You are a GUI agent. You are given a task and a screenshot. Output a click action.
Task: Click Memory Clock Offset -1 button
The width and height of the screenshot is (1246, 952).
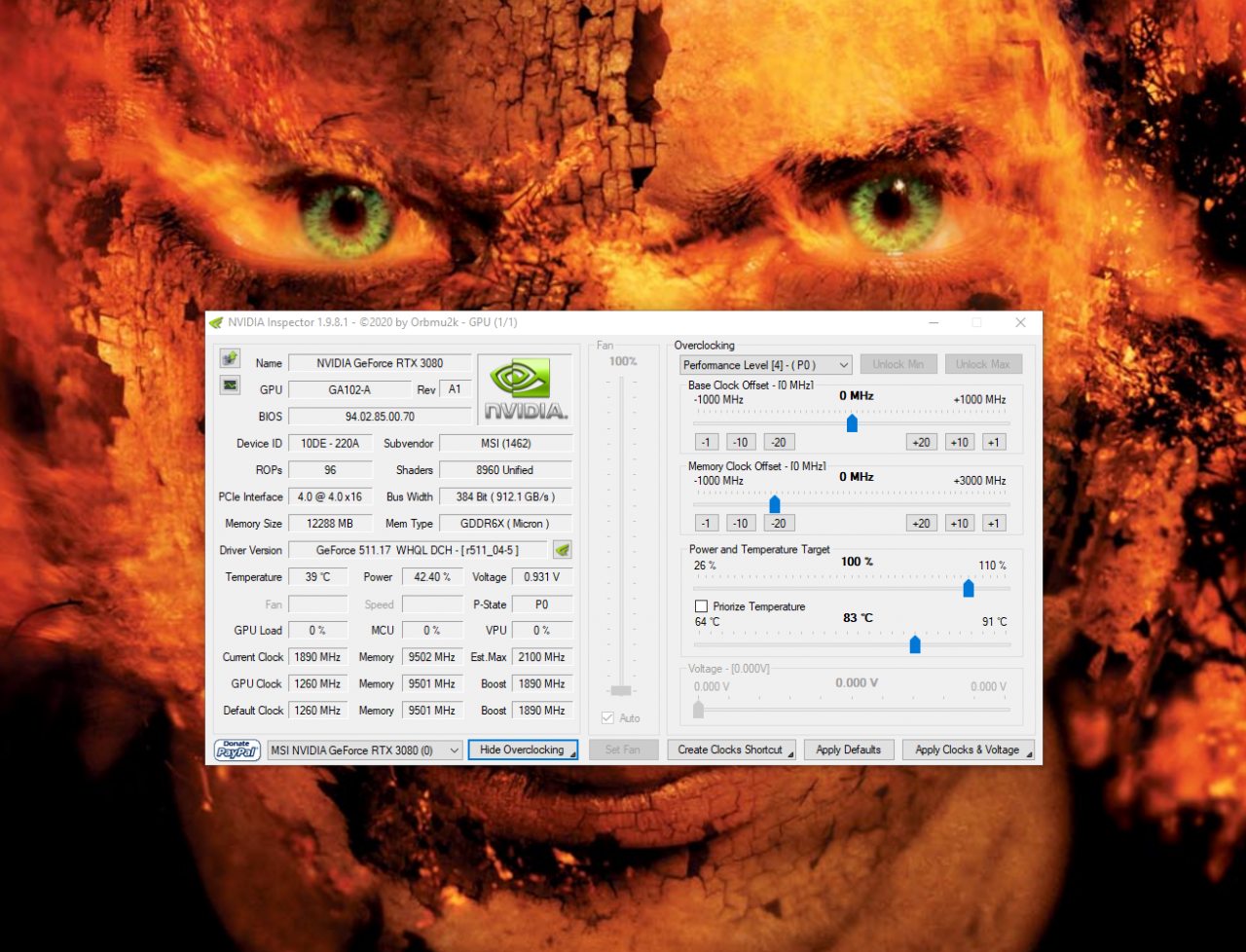pyautogui.click(x=707, y=523)
